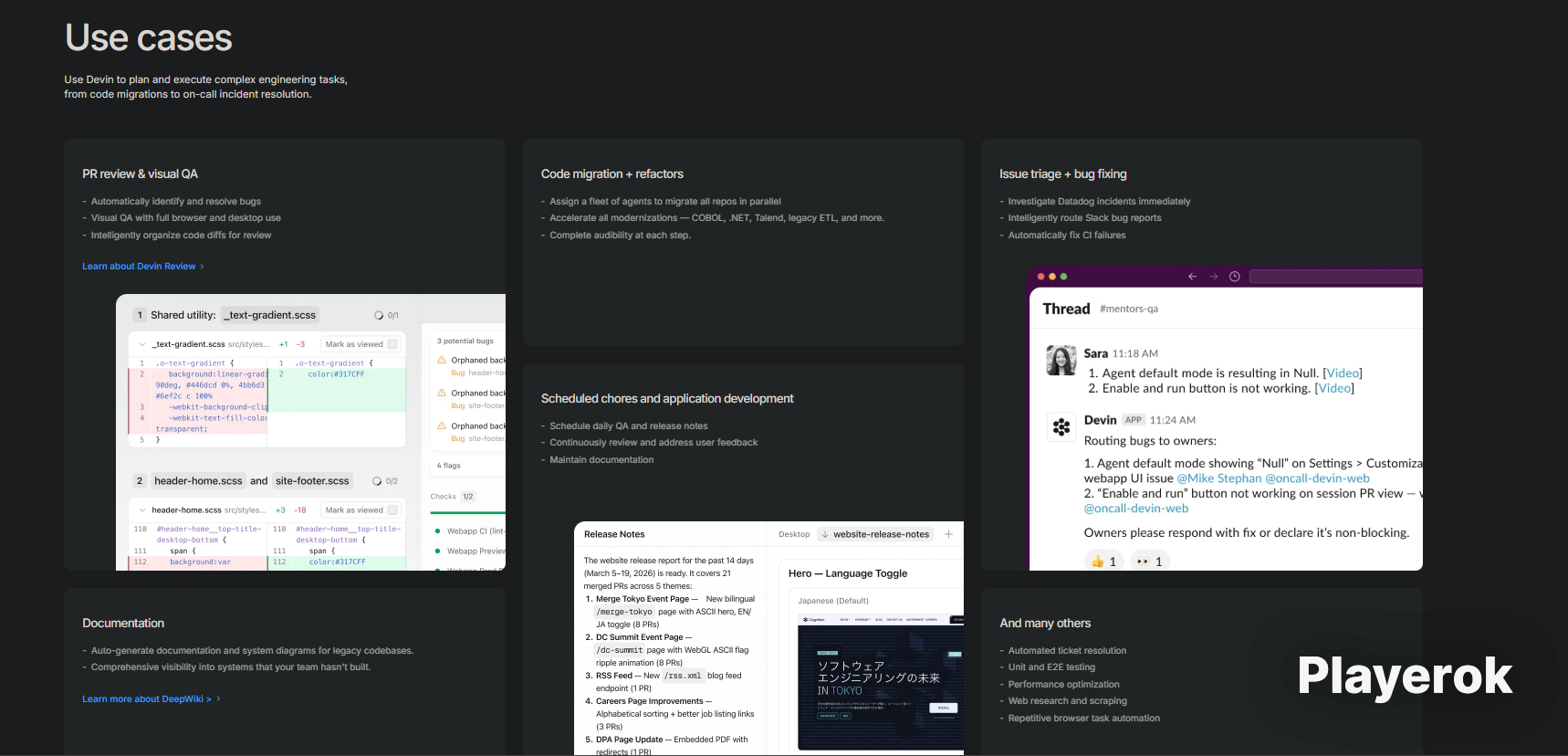Click the Slack search bar

click(1335, 277)
